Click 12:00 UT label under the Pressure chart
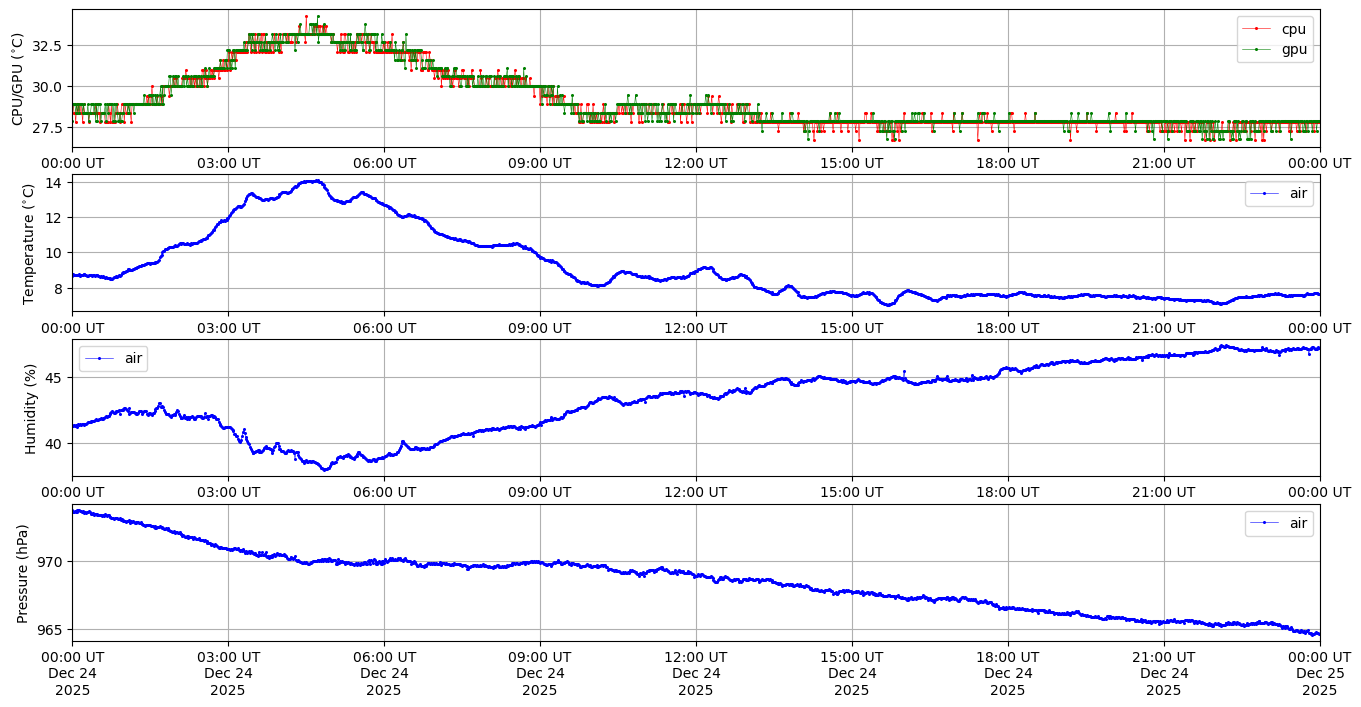Viewport: 1361px width, 707px height. click(x=695, y=656)
